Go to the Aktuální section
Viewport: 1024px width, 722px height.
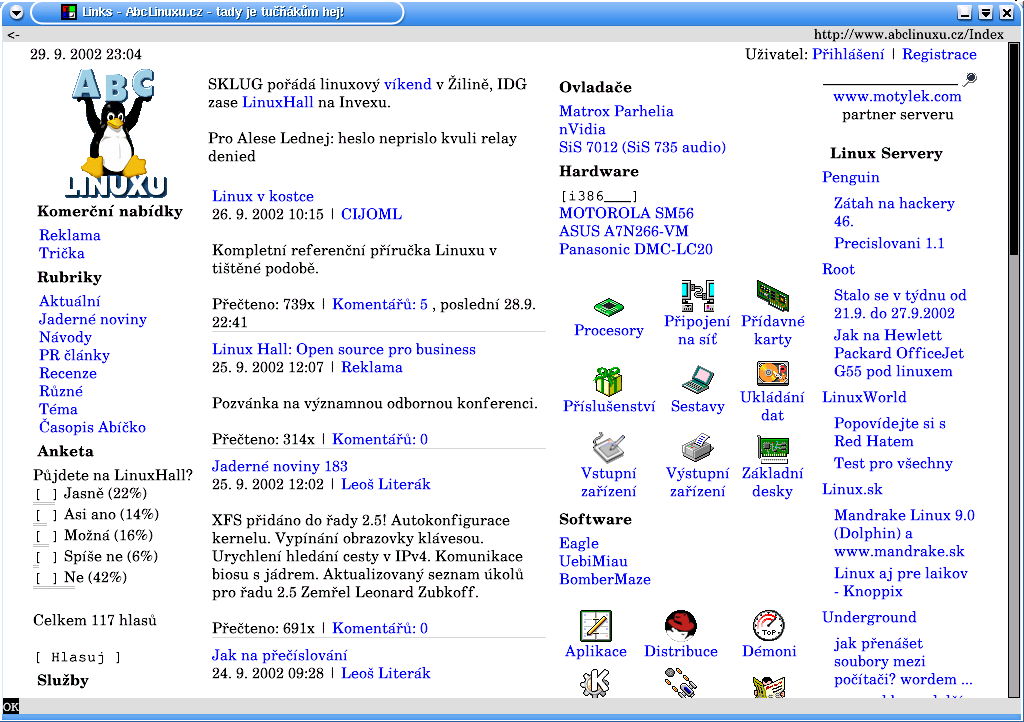pyautogui.click(x=69, y=301)
